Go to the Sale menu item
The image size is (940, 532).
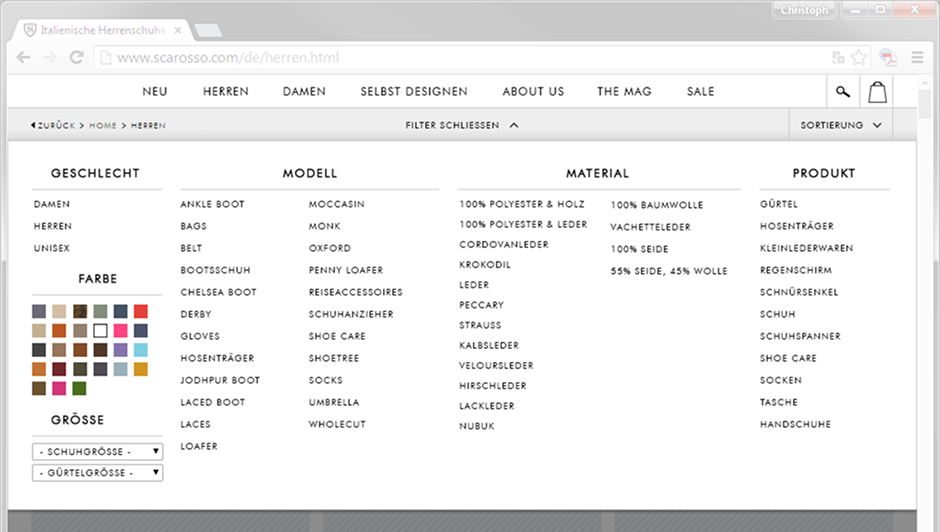700,92
